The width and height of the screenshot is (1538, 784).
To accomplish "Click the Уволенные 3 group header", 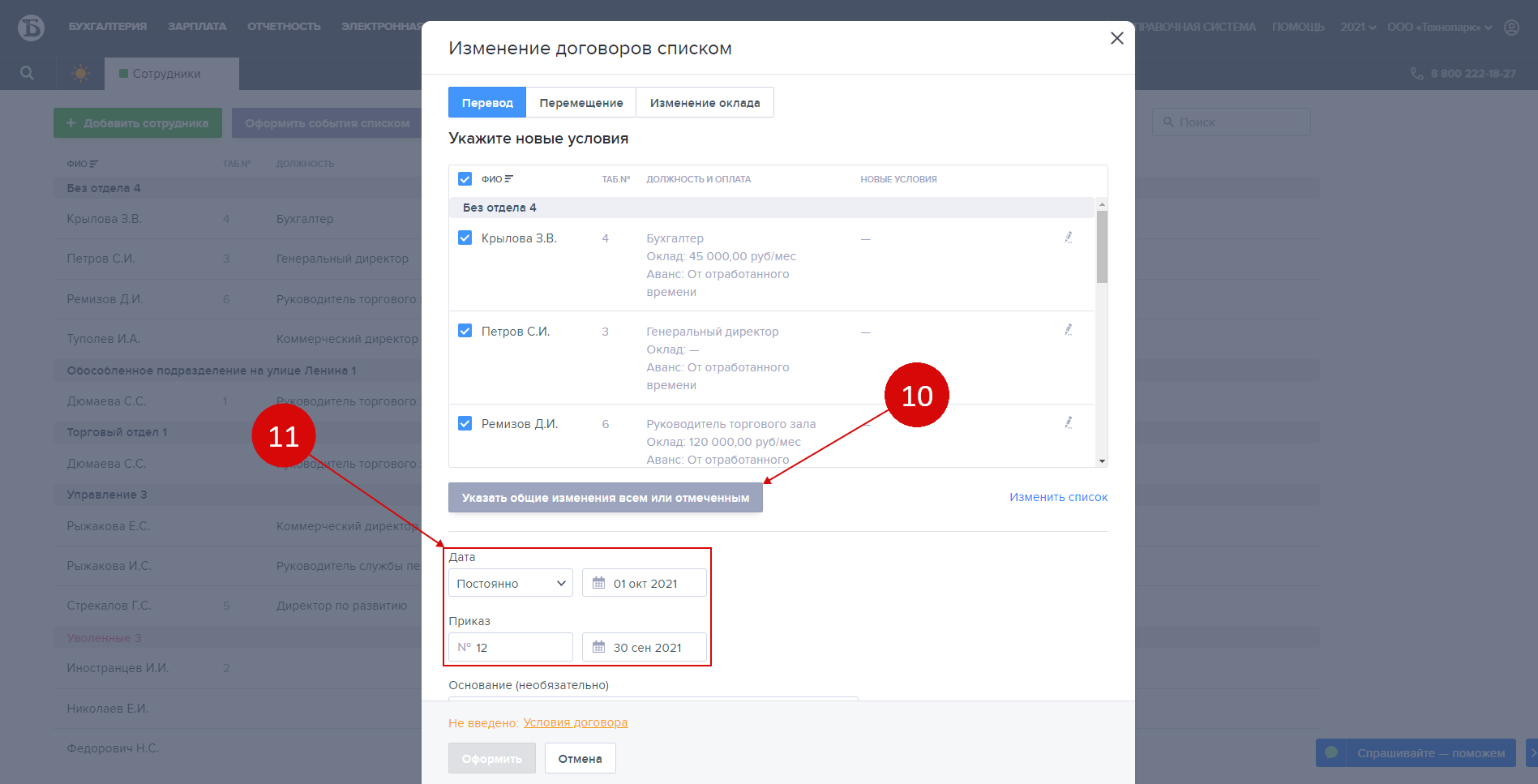I will coord(104,638).
